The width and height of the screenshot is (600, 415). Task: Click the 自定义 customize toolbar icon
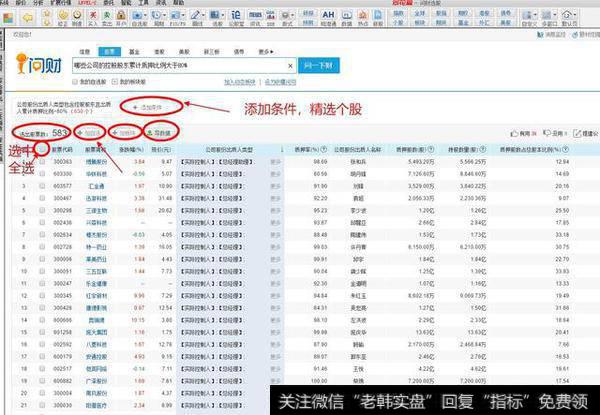528,18
